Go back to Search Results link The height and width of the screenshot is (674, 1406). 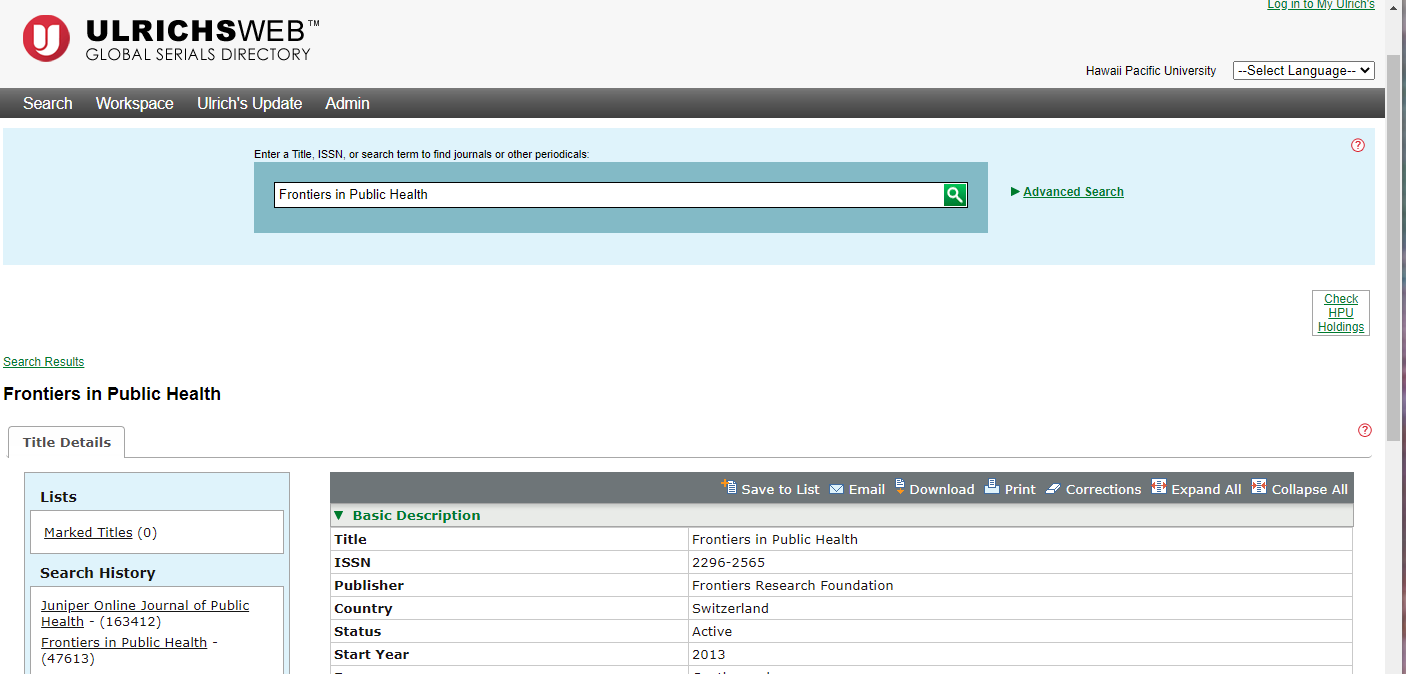click(x=44, y=362)
